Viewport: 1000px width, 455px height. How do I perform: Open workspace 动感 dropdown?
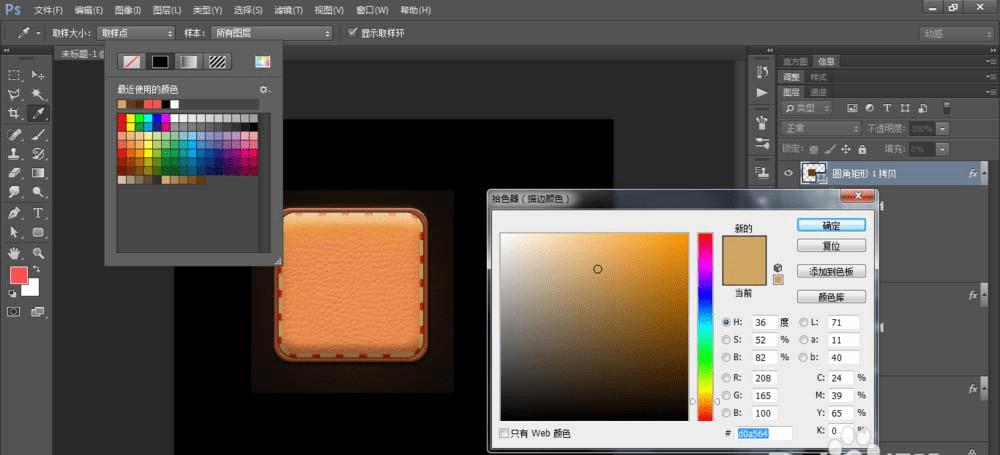957,34
